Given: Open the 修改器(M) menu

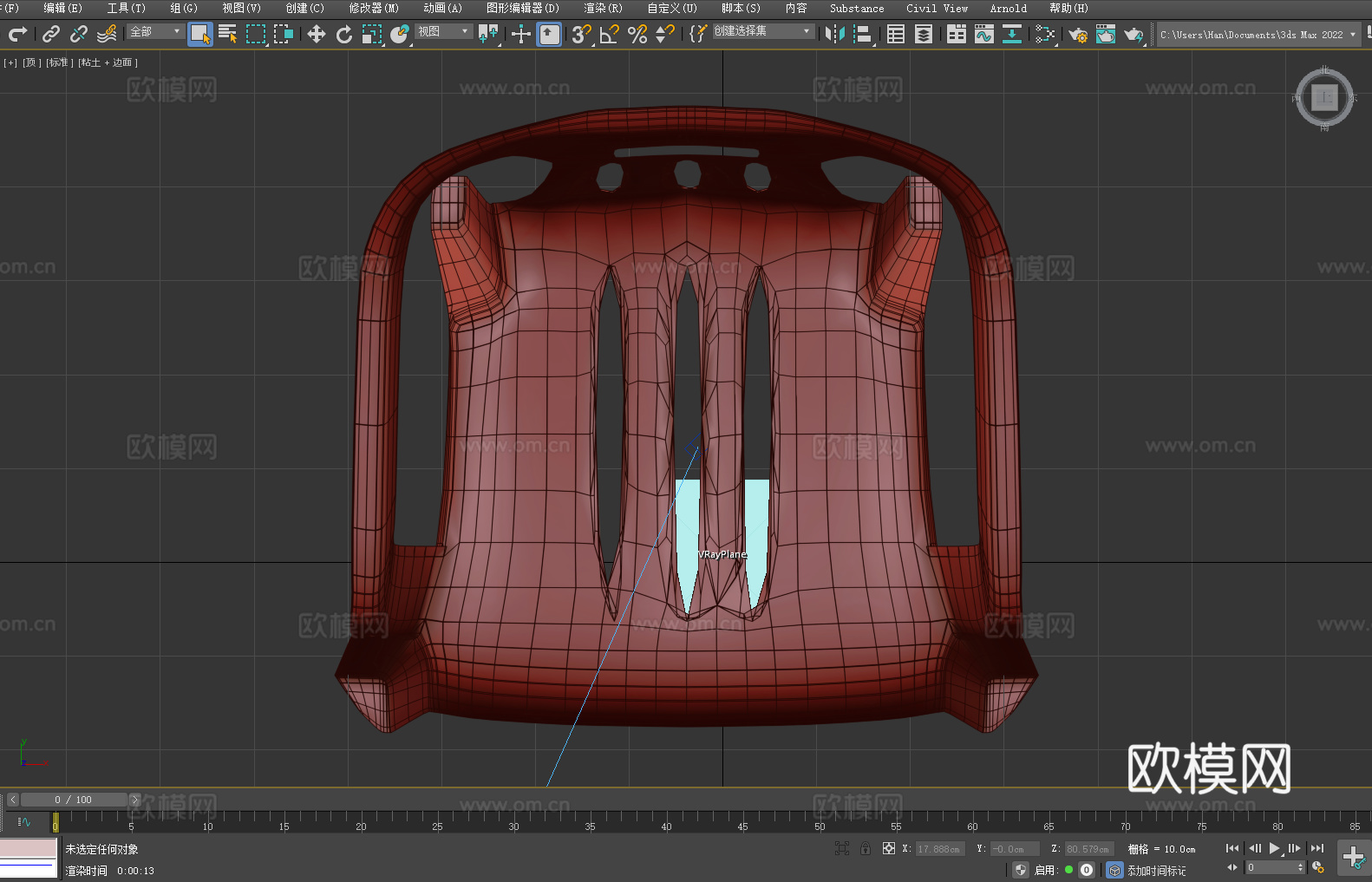Looking at the screenshot, I should point(374,8).
